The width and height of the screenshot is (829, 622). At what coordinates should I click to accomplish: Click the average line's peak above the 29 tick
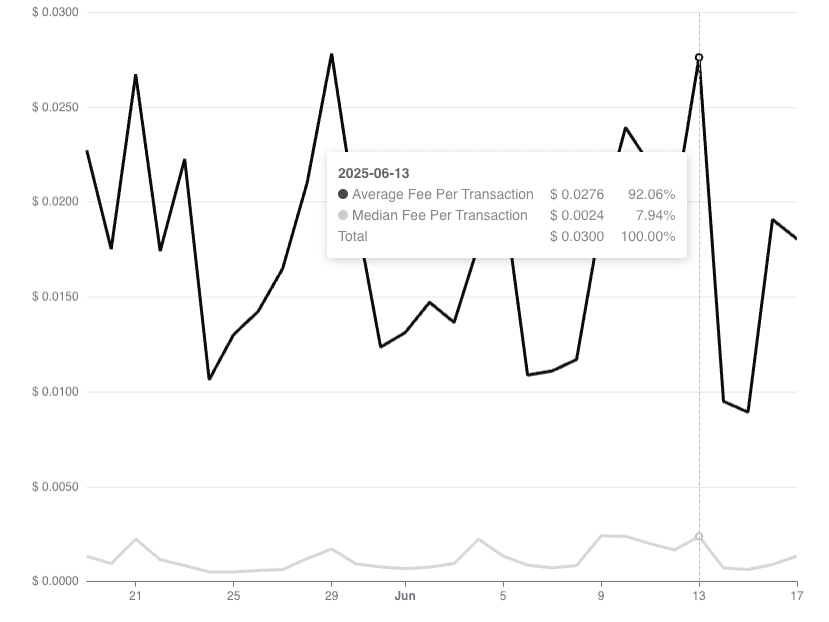[x=331, y=55]
